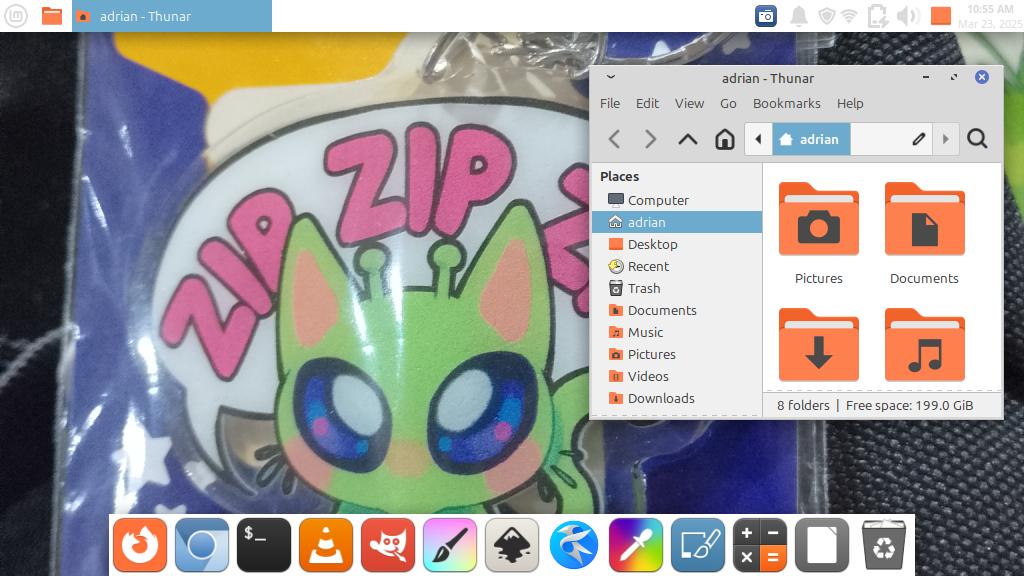Open the View menu

click(x=689, y=103)
